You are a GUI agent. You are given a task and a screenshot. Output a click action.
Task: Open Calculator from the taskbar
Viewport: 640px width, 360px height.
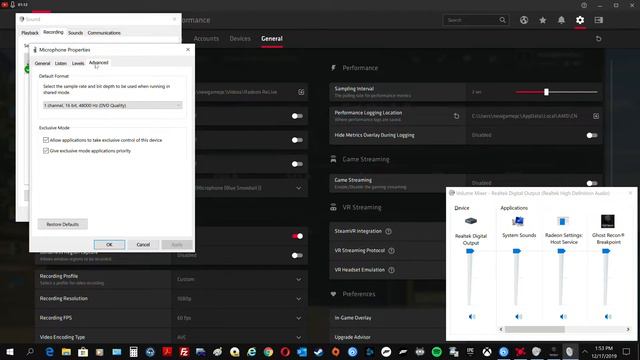coord(133,352)
